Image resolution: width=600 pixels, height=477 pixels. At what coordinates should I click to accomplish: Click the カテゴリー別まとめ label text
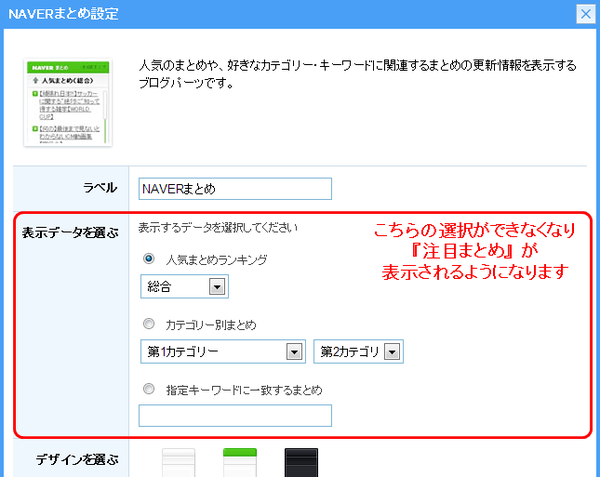coord(211,325)
